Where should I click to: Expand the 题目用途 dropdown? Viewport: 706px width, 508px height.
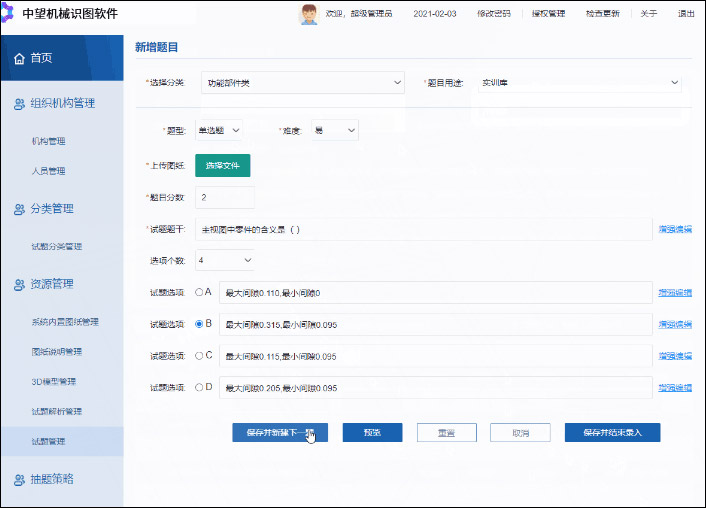[578, 82]
